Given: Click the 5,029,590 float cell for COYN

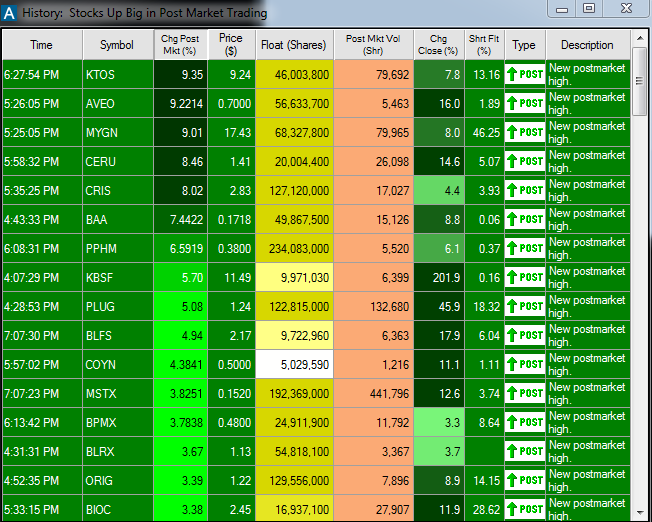Looking at the screenshot, I should pyautogui.click(x=294, y=364).
